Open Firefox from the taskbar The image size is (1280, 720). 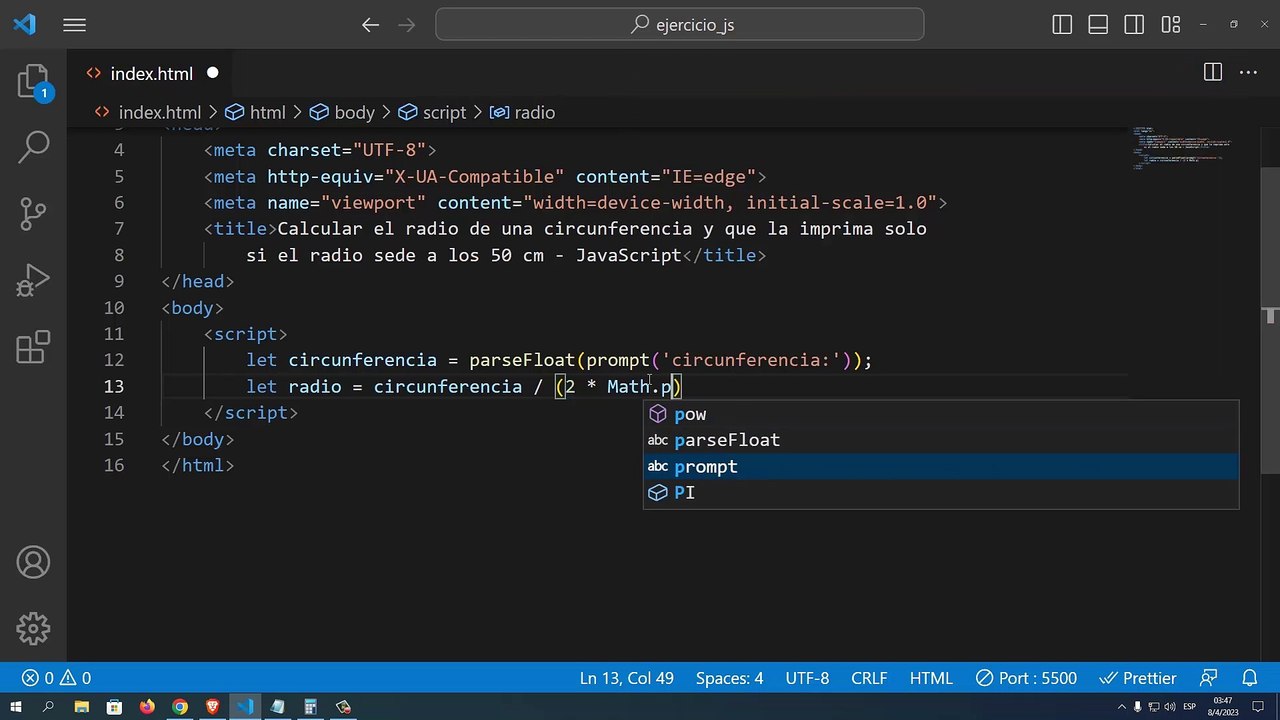coord(147,707)
